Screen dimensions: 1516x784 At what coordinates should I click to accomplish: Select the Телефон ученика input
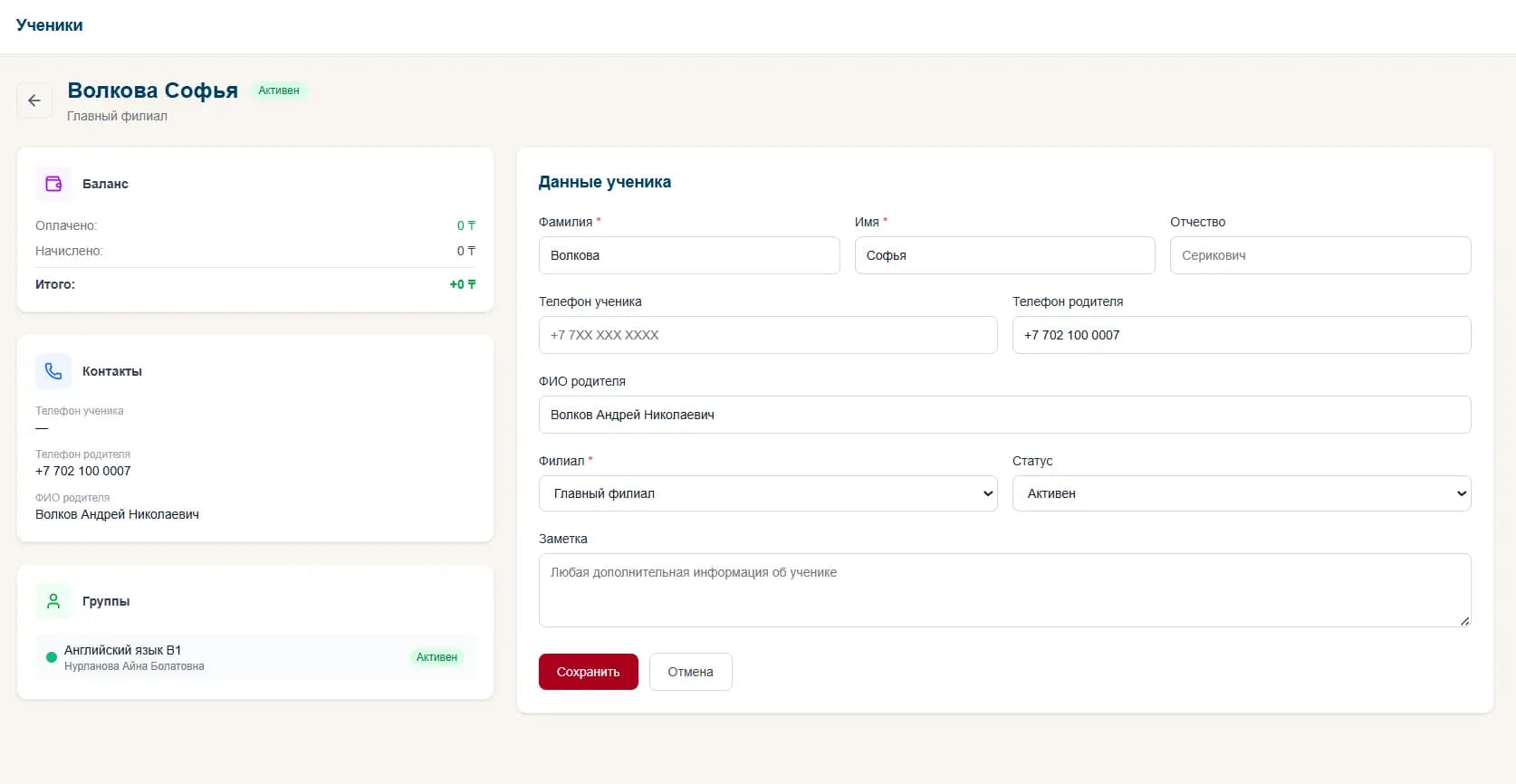pyautogui.click(x=767, y=335)
